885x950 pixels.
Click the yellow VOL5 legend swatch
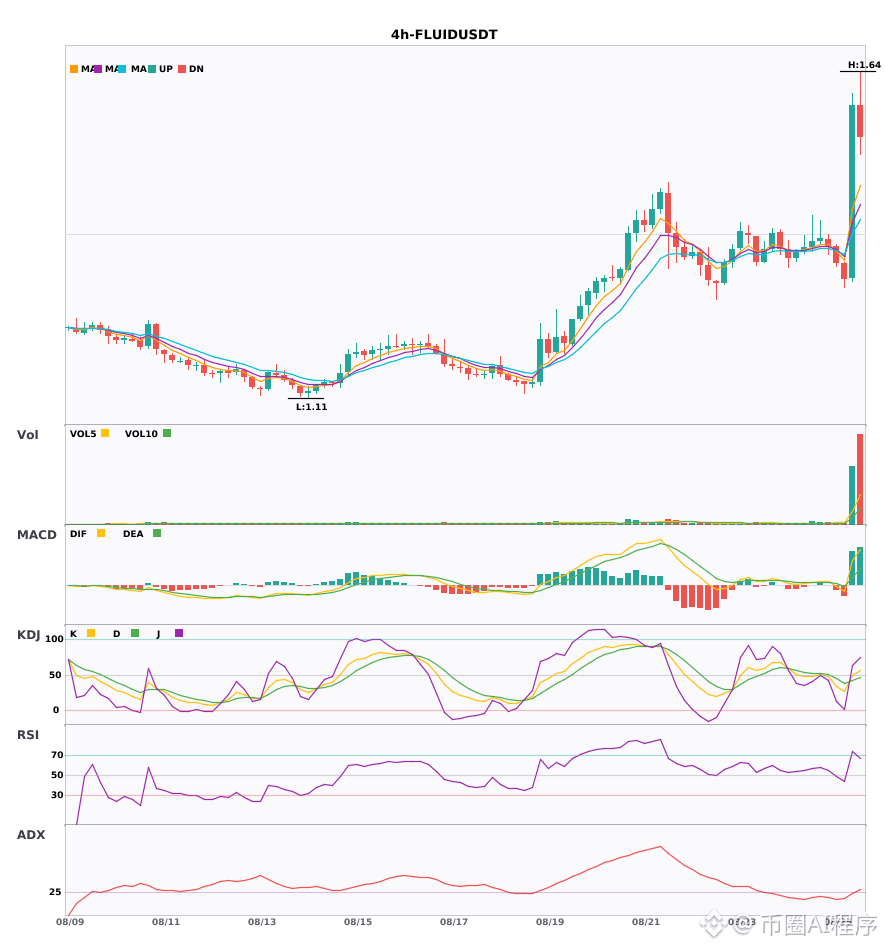[105, 433]
